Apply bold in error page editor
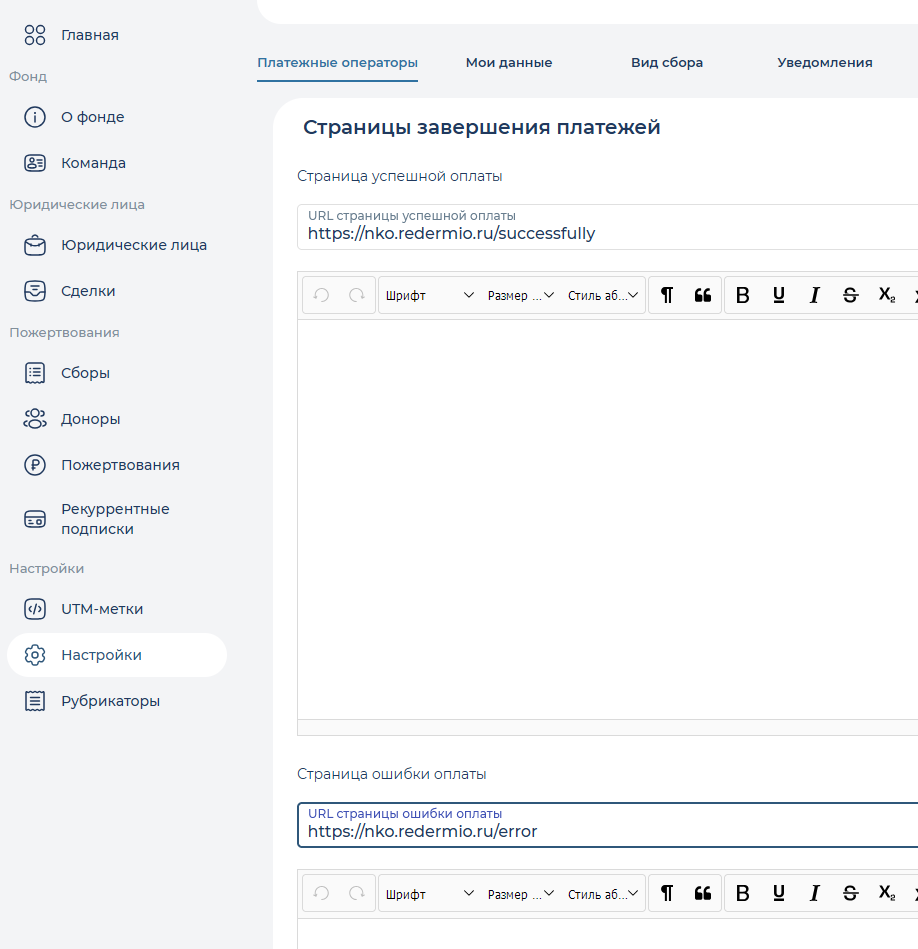 (743, 893)
